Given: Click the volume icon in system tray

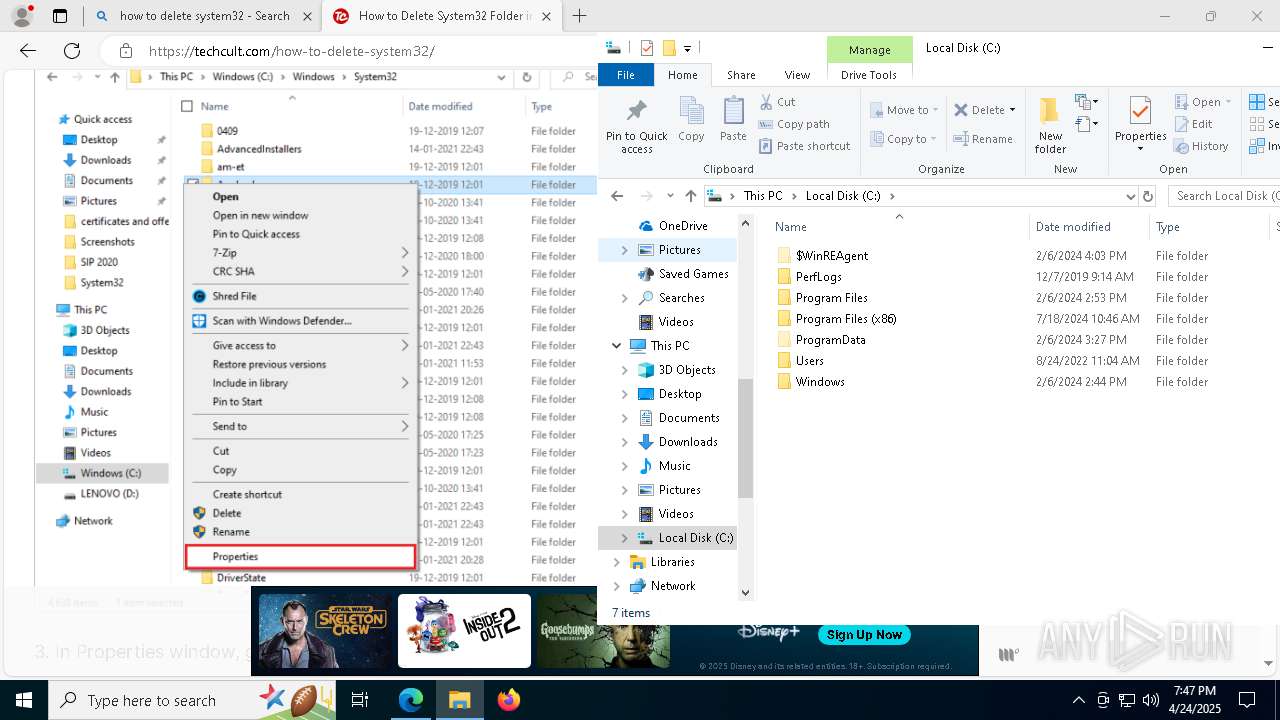Looking at the screenshot, I should pos(1151,700).
